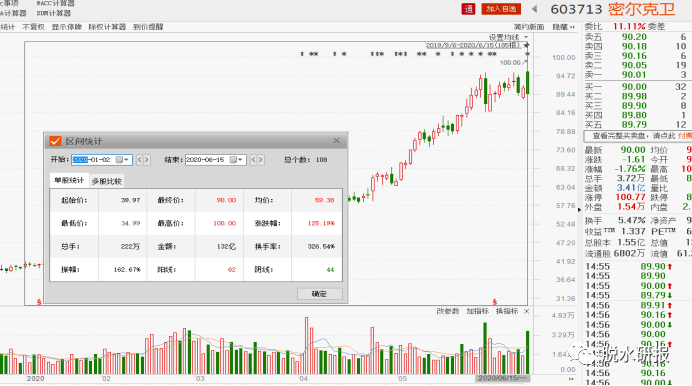Viewport: 692px width, 386px height.
Task: Confirm the dialog with 确定 button
Action: [x=320, y=294]
